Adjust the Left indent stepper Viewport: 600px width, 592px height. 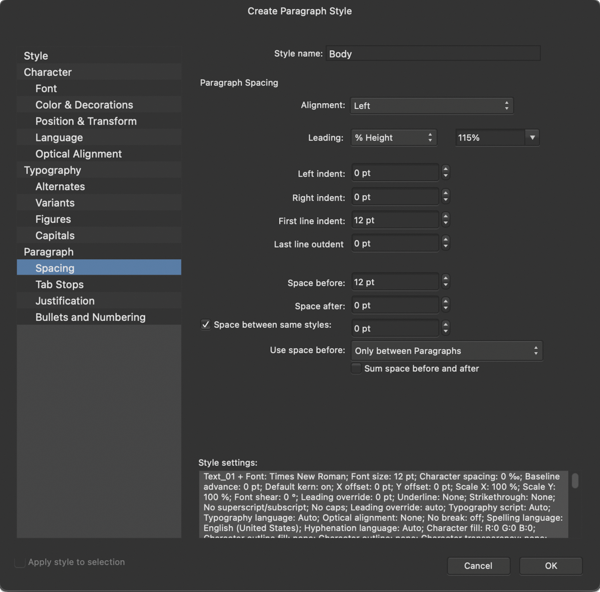click(445, 172)
